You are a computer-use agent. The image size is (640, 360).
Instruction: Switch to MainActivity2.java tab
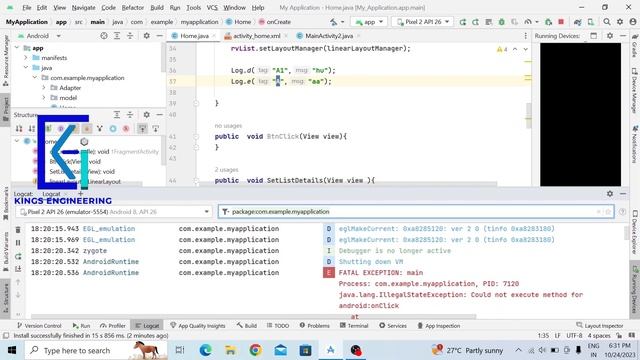[x=329, y=36]
